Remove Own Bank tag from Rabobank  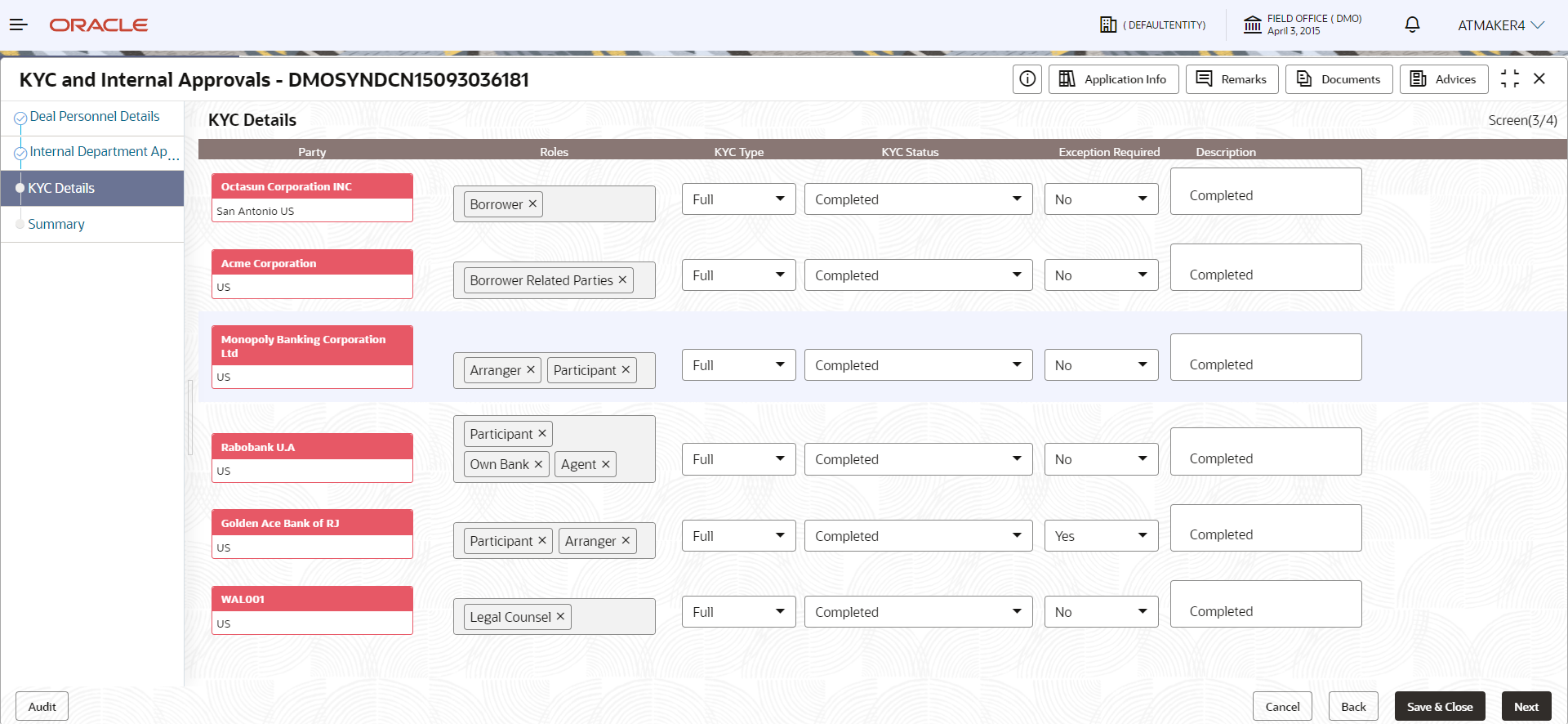(x=538, y=464)
